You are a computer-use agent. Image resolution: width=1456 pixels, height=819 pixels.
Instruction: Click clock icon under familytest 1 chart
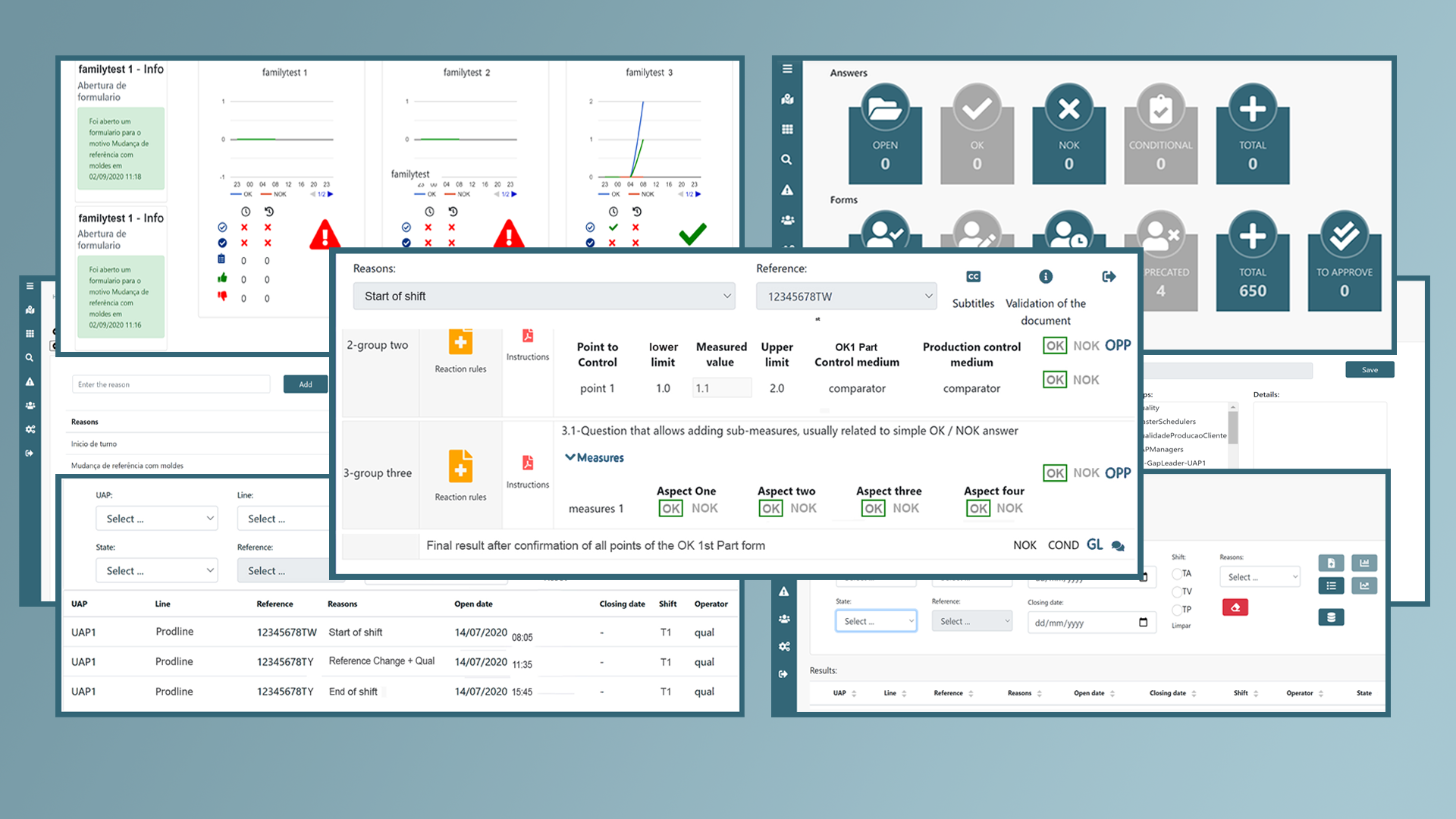[246, 212]
